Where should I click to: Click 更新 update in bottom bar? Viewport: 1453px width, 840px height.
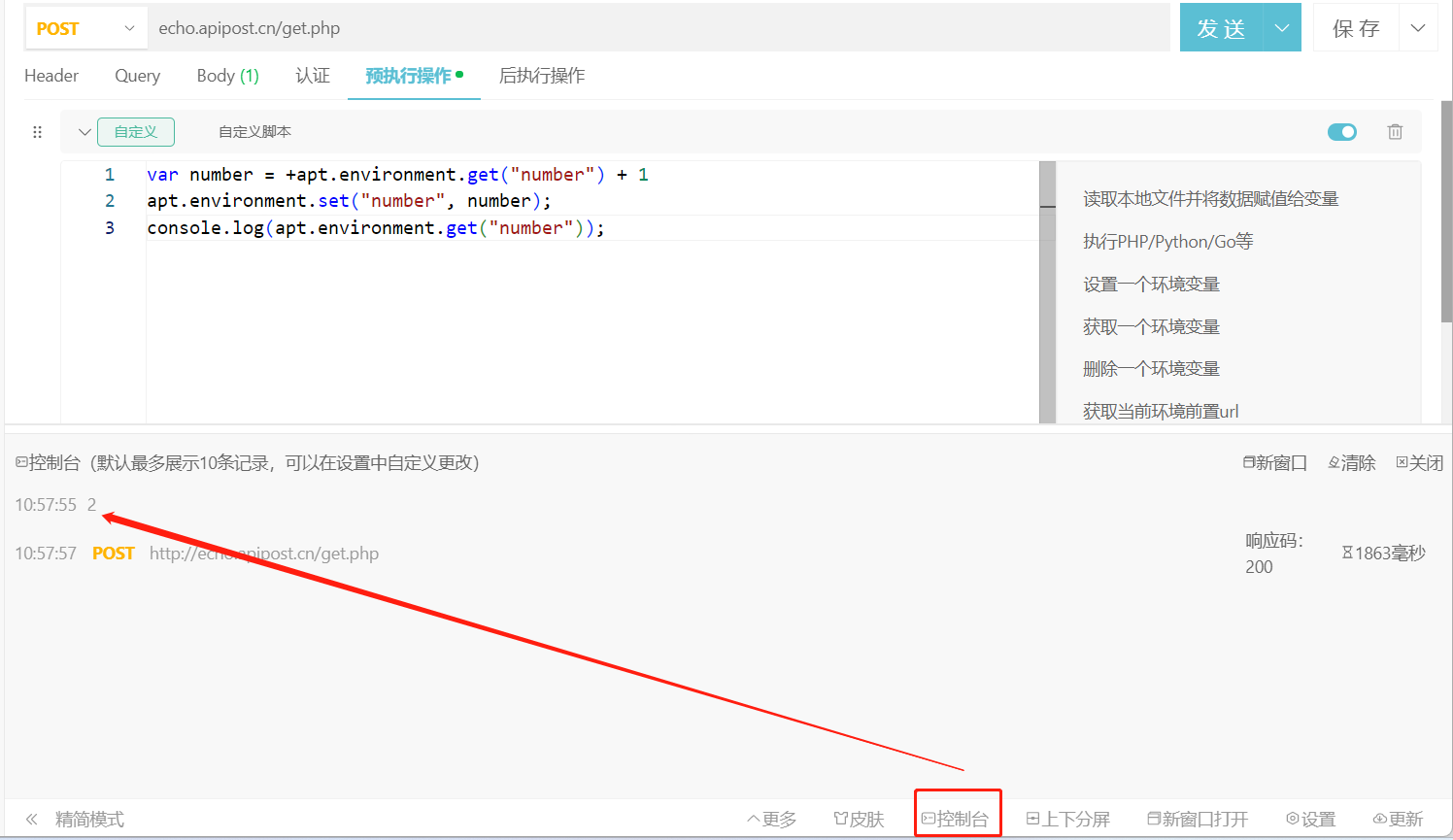tap(1399, 820)
